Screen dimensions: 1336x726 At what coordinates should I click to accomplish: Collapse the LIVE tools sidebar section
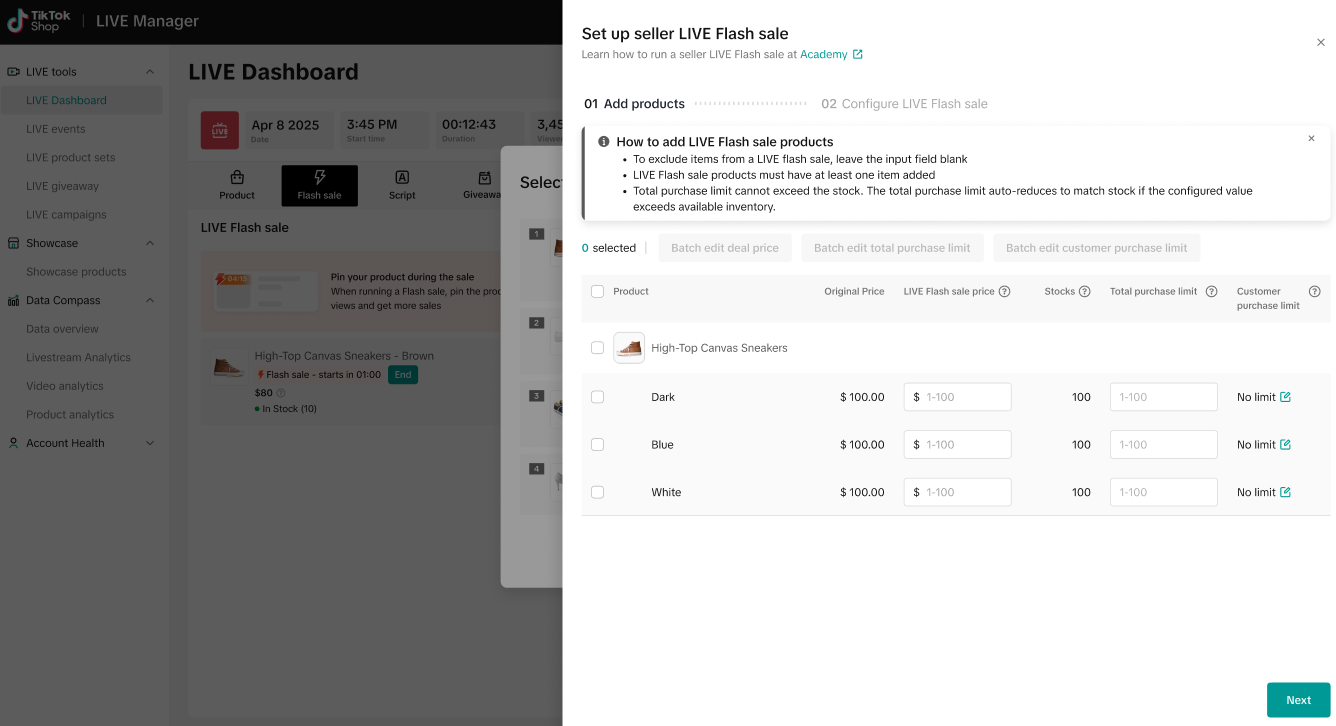click(150, 72)
